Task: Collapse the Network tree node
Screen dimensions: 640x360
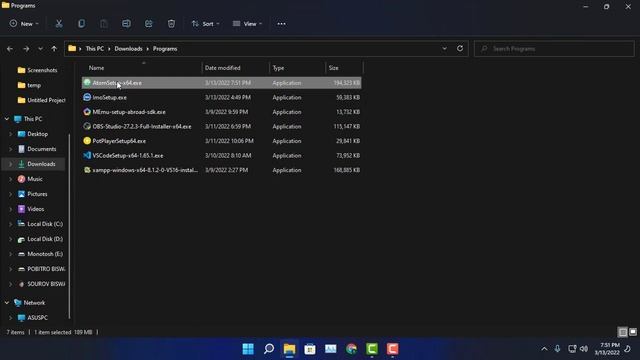Action: [7, 303]
